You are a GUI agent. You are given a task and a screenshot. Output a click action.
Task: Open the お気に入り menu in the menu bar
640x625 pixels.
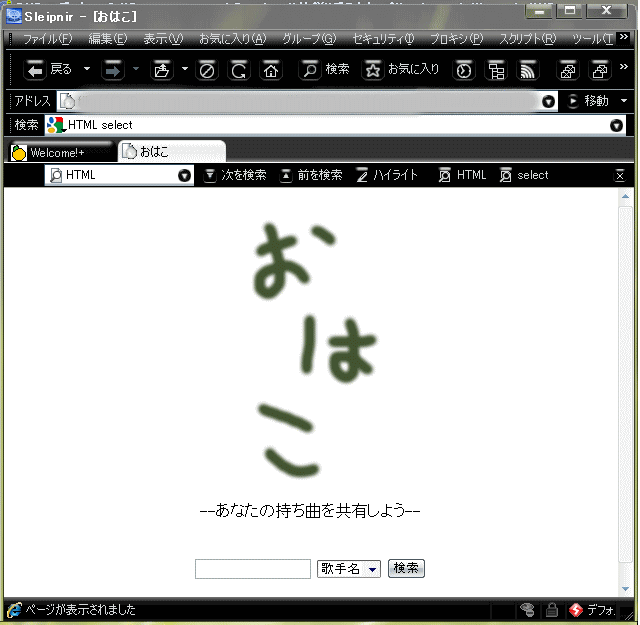coord(232,39)
